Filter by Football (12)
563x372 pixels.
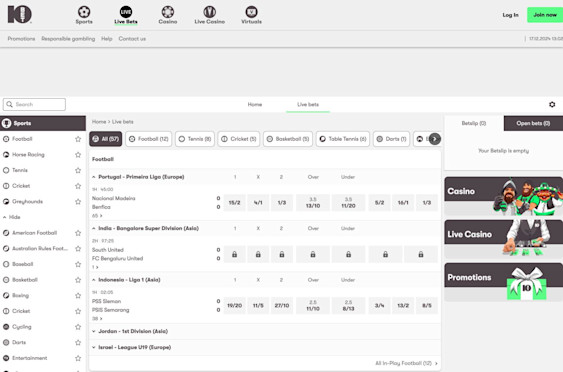(149, 139)
